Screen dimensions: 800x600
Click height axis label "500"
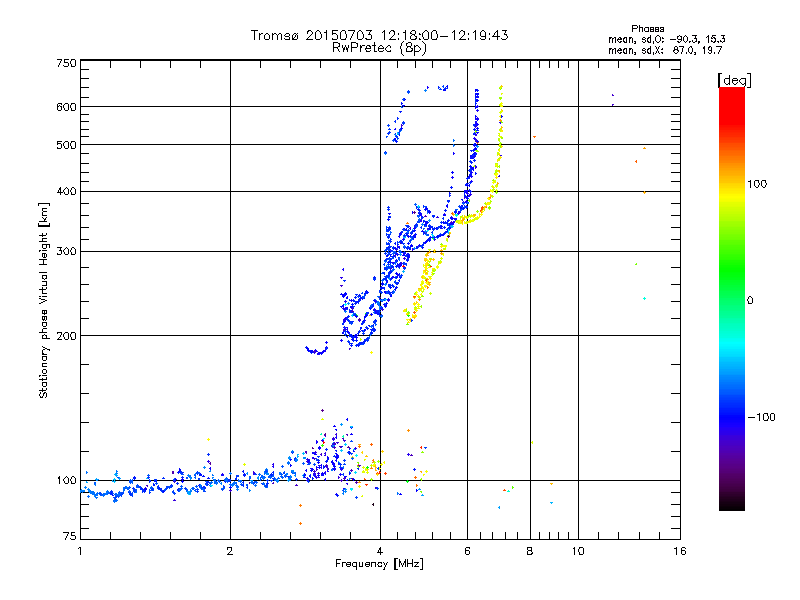point(66,145)
